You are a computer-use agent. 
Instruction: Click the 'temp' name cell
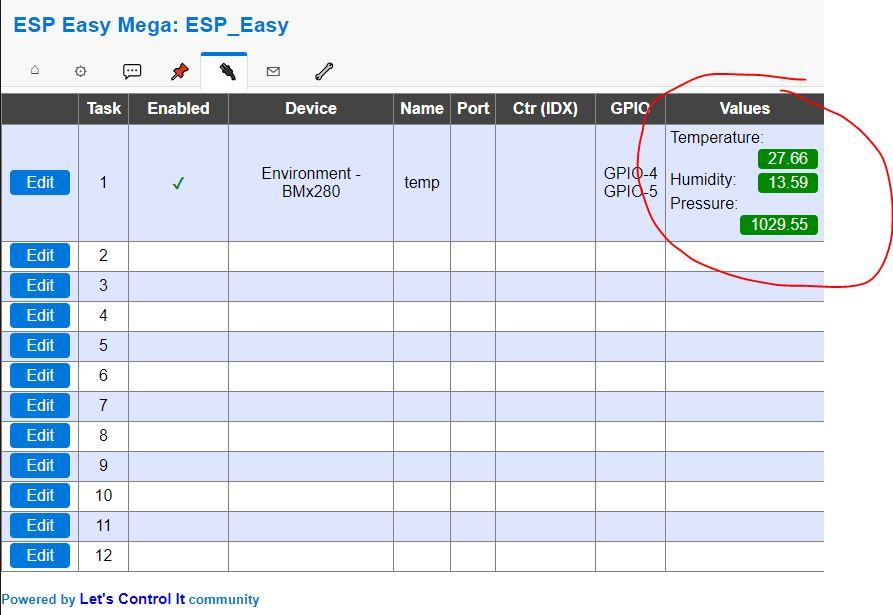click(x=421, y=182)
